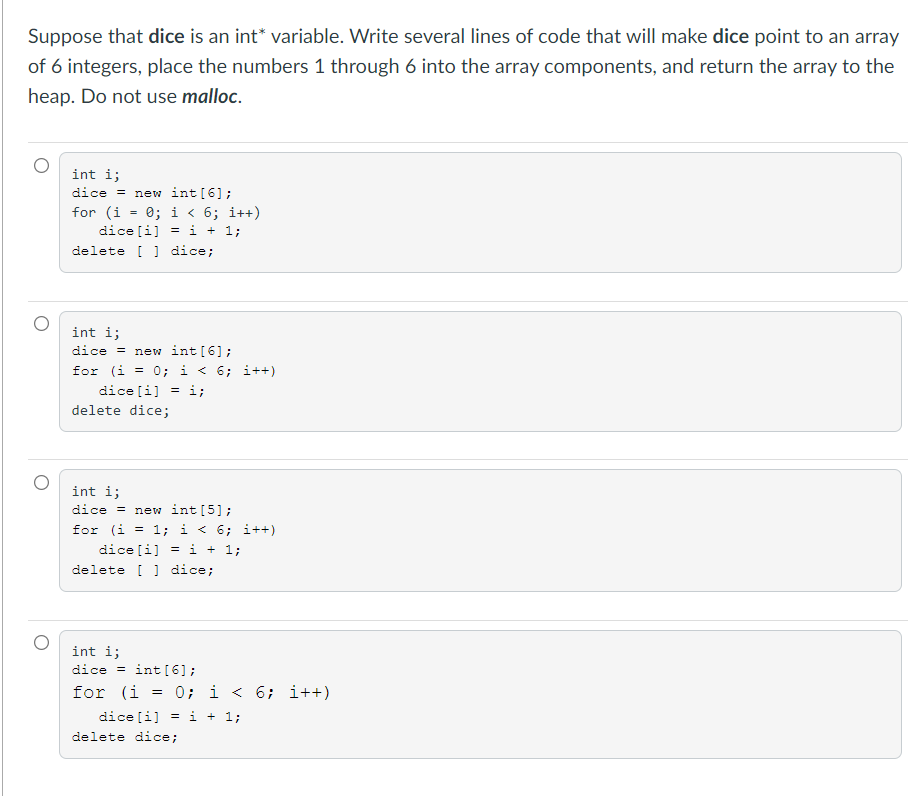Click the enlarged for-loop line in the last option
921x796 pixels.
click(200, 692)
